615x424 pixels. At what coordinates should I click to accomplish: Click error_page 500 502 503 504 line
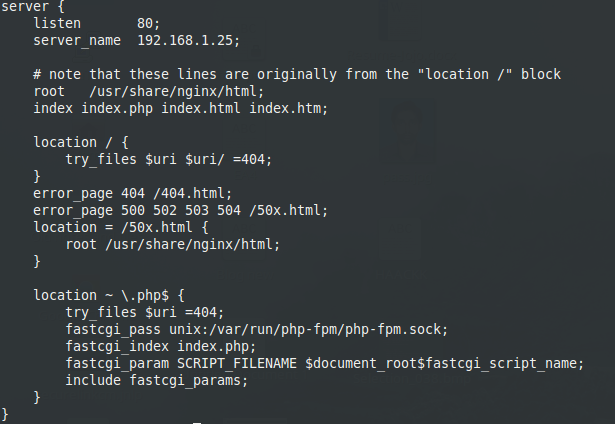click(x=180, y=210)
